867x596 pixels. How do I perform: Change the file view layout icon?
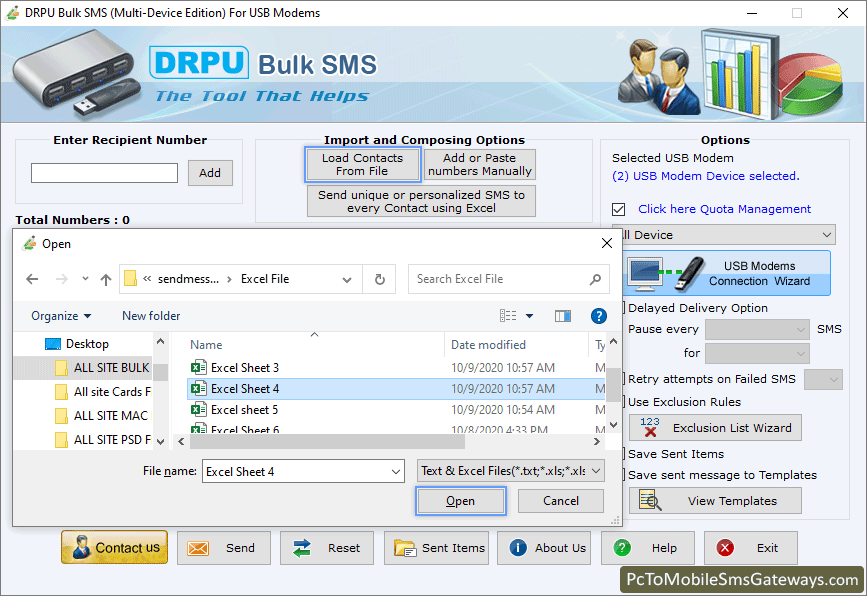point(508,316)
